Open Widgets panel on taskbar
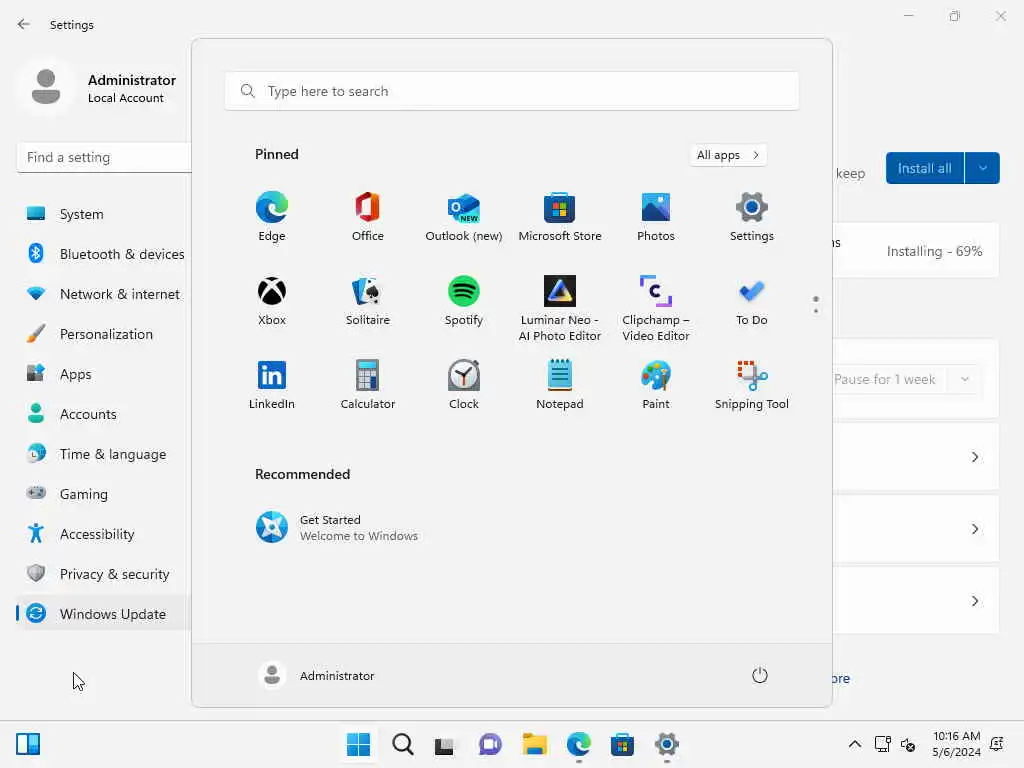 point(28,744)
